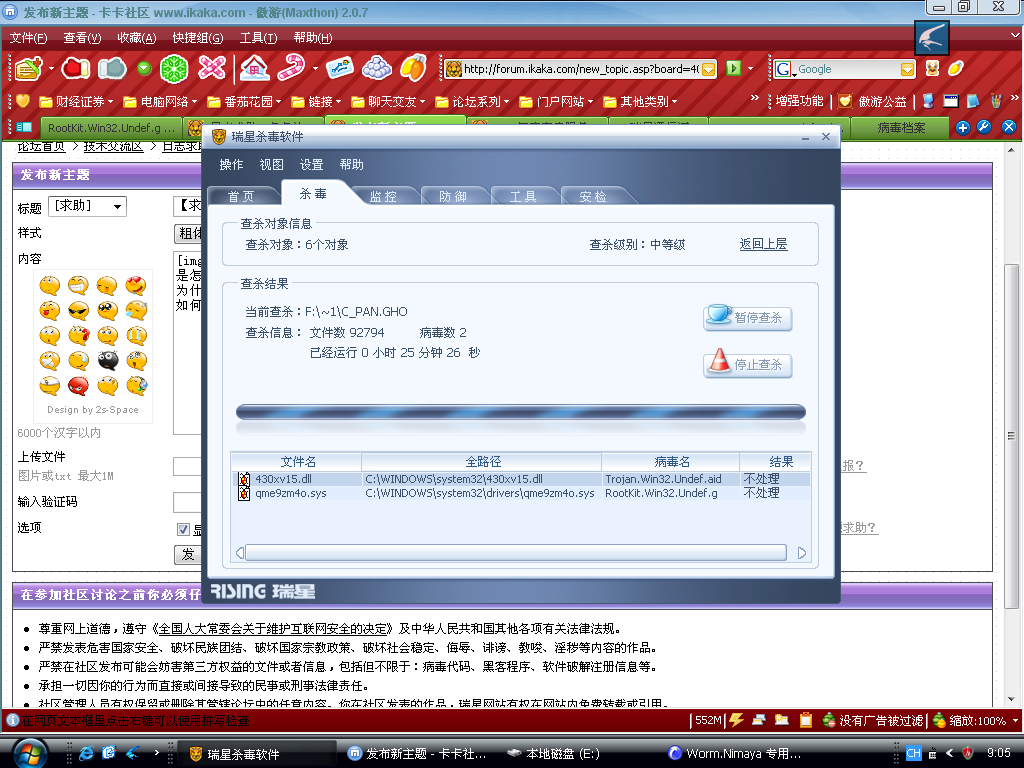Expand the 其他类别 favorites folder
The height and width of the screenshot is (768, 1024).
[641, 101]
